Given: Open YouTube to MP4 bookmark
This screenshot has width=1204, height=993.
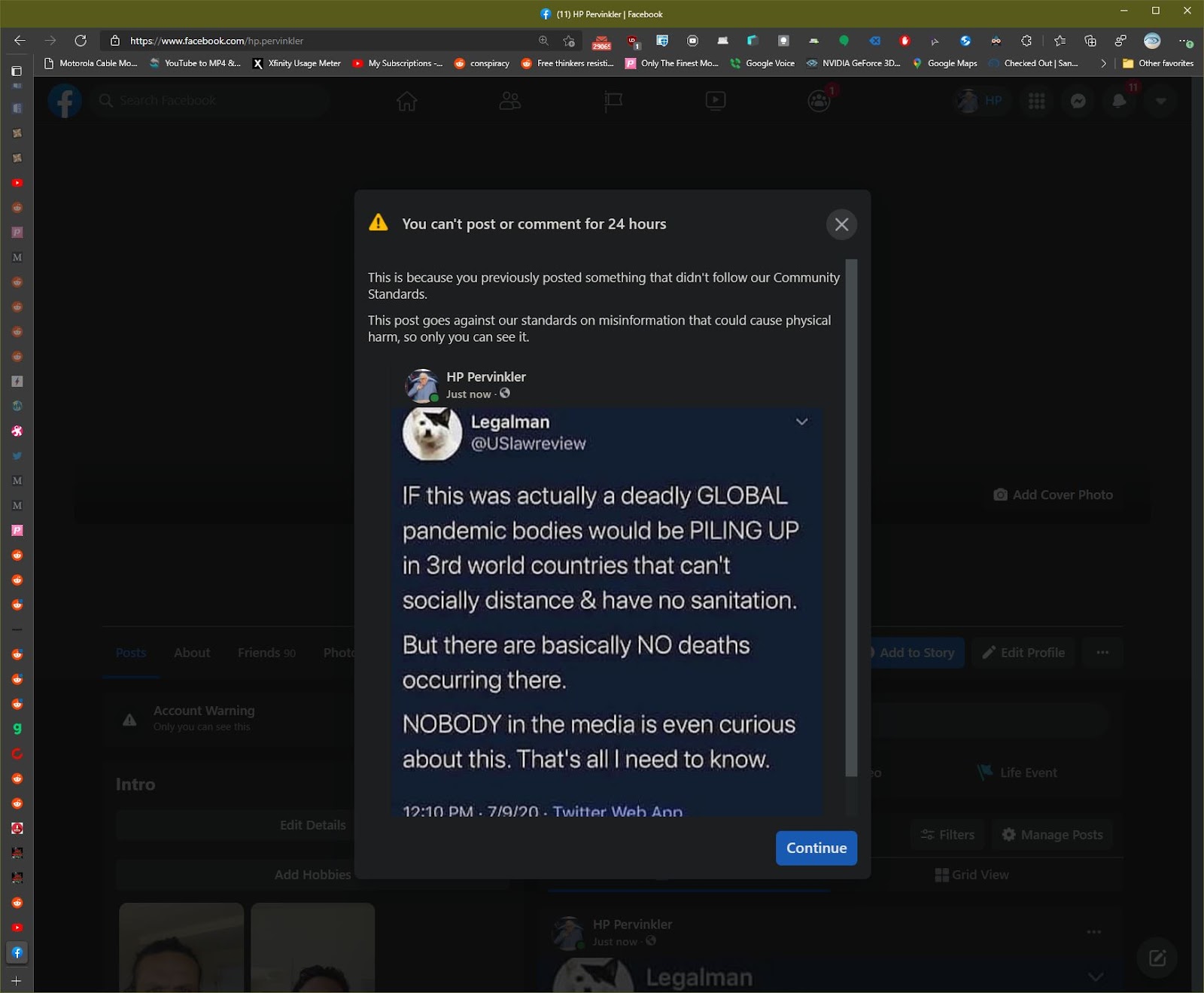Looking at the screenshot, I should 195,63.
